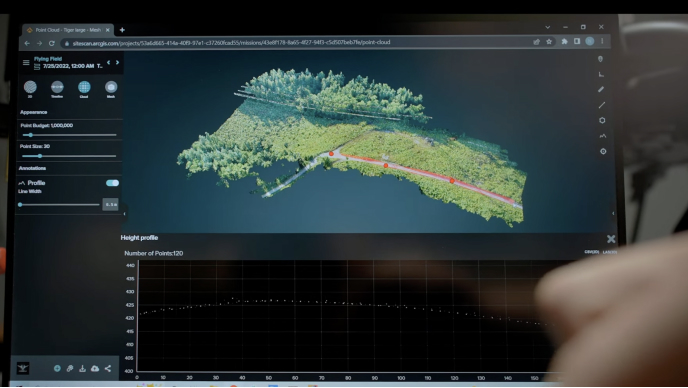This screenshot has width=688, height=388.
Task: Go to previous mission with left chevron
Action: (108, 63)
